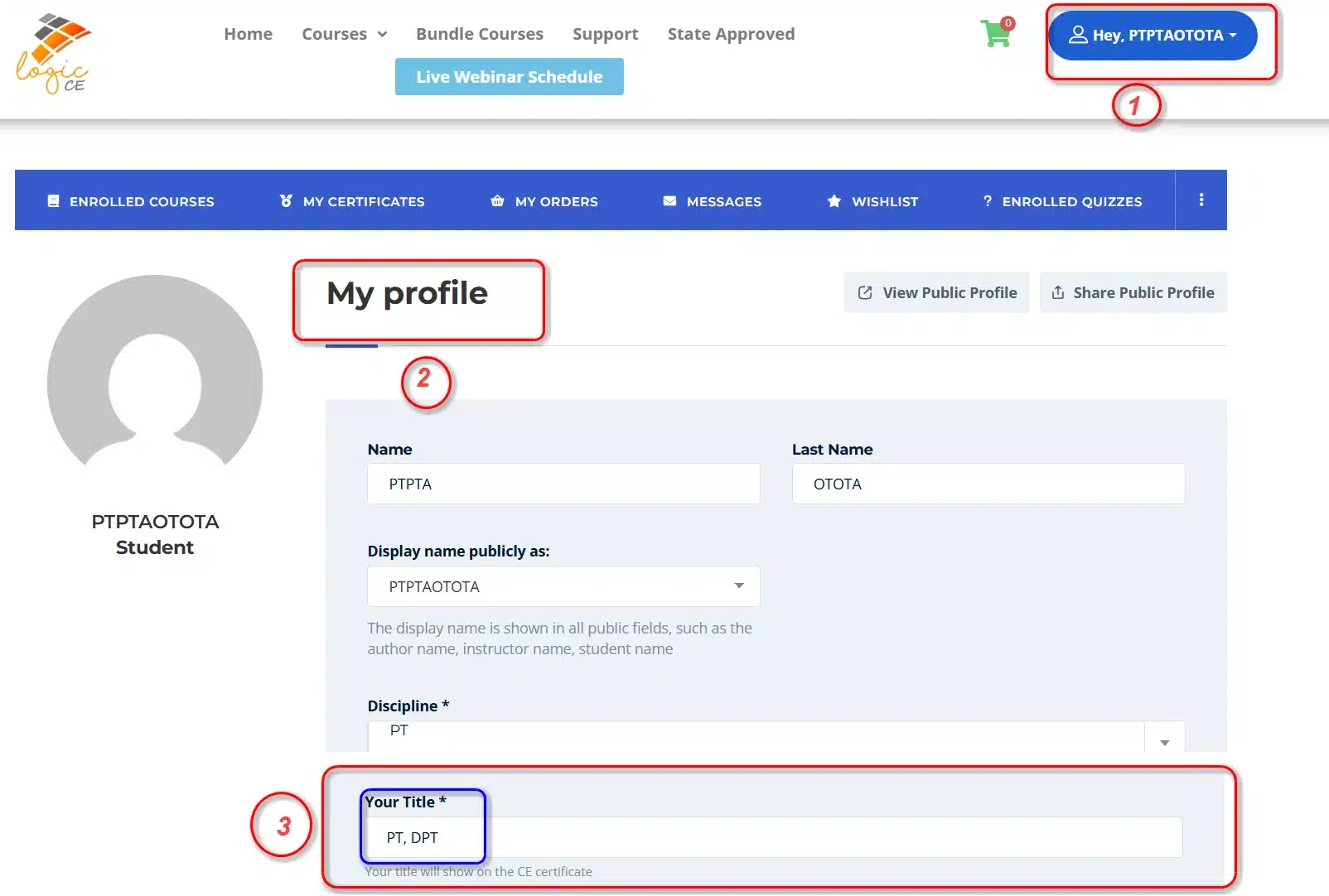Expand the Courses menu dropdown
This screenshot has width=1329, height=896.
344,34
